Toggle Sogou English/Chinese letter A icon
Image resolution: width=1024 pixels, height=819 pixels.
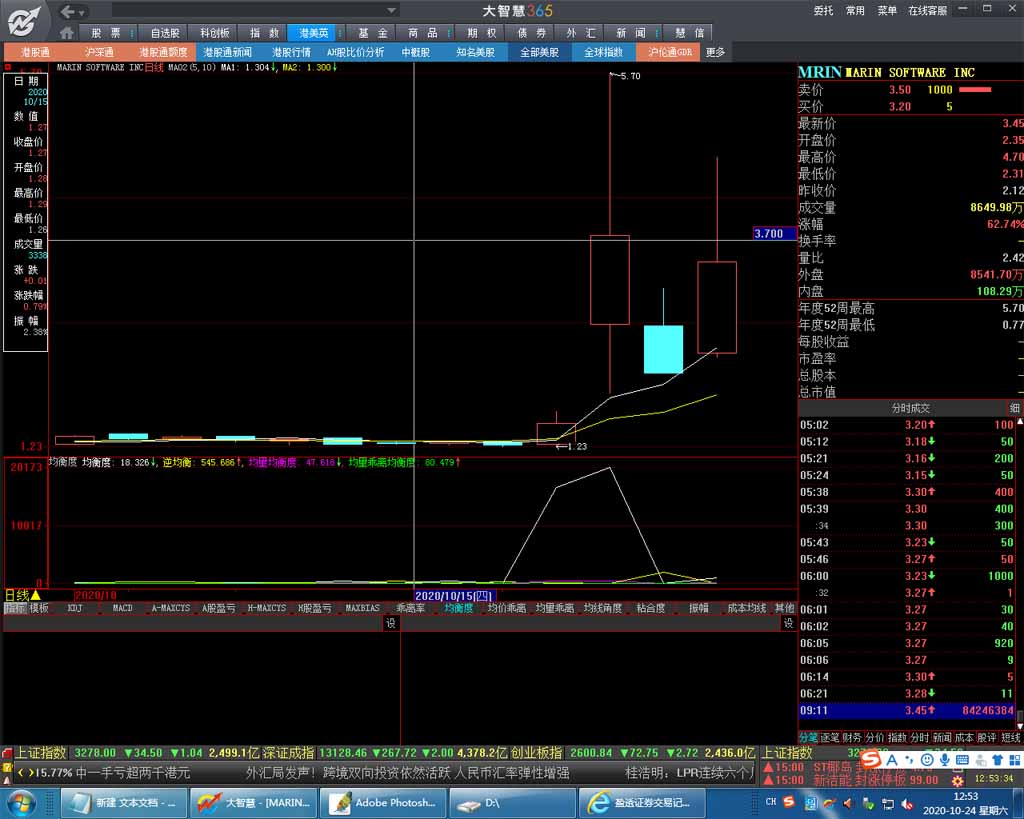(892, 760)
